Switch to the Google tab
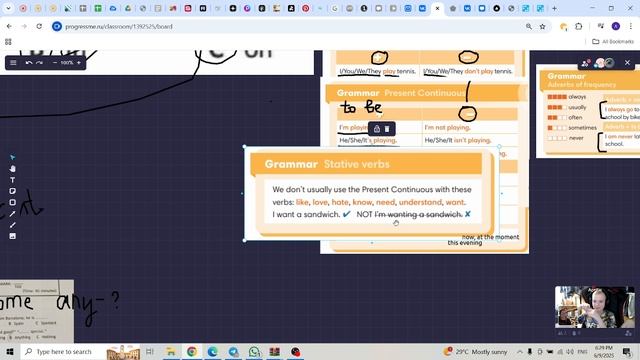Screen dimensions: 640x360 [x=335, y=8]
